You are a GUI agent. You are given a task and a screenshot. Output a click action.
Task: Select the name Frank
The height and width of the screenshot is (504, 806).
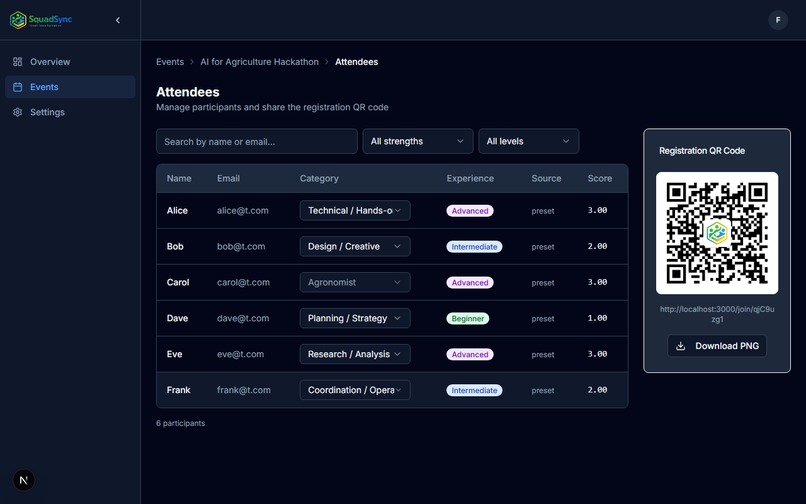(178, 390)
